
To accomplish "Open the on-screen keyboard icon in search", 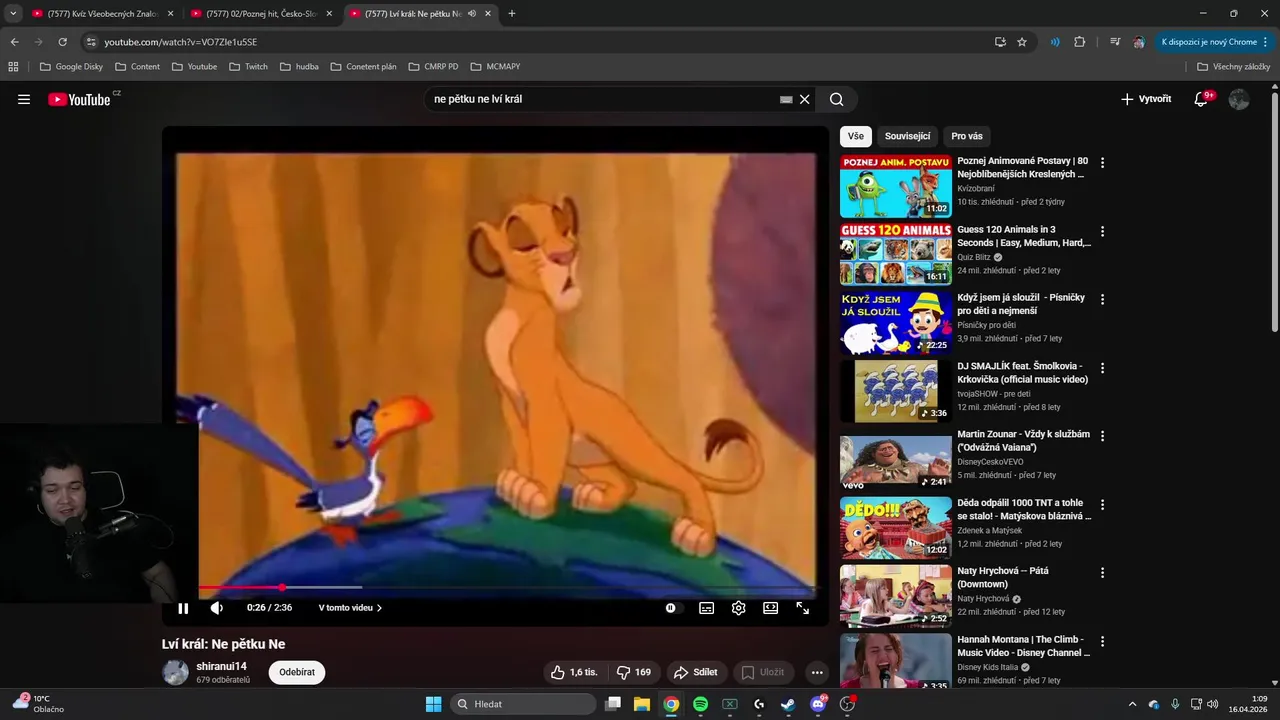I will tap(786, 99).
